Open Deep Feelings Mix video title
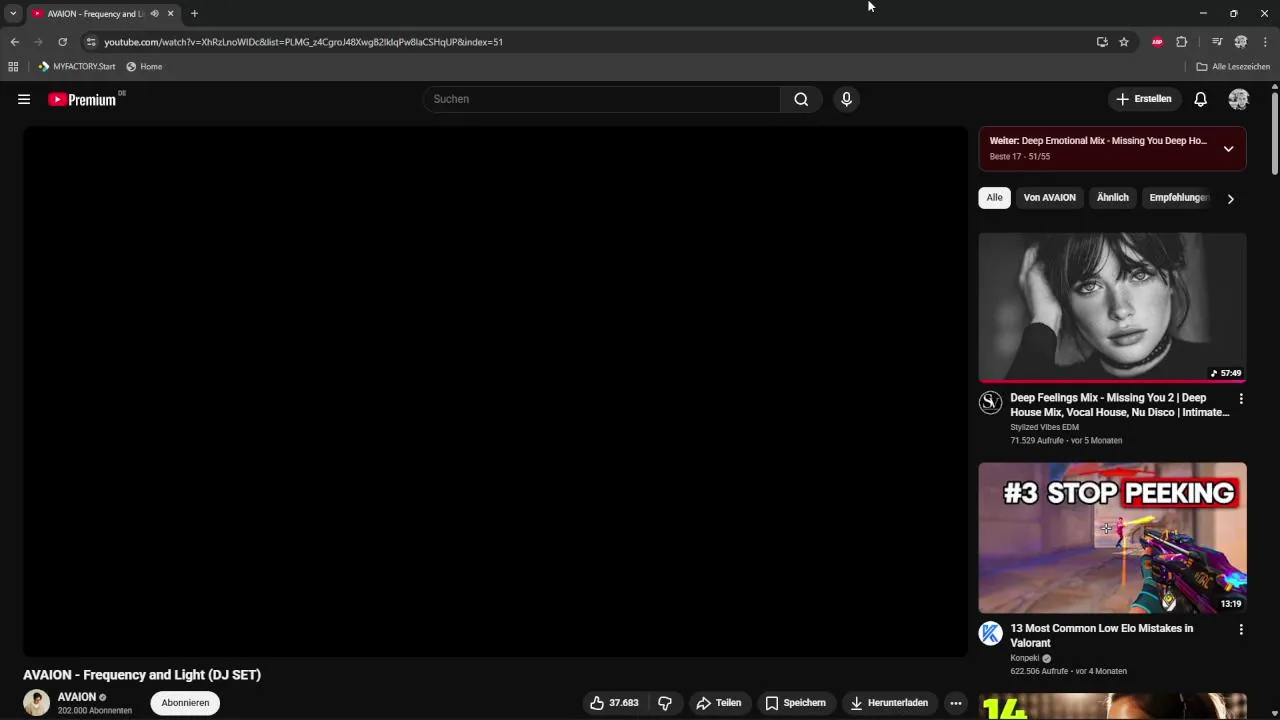1280x720 pixels. (x=1119, y=405)
